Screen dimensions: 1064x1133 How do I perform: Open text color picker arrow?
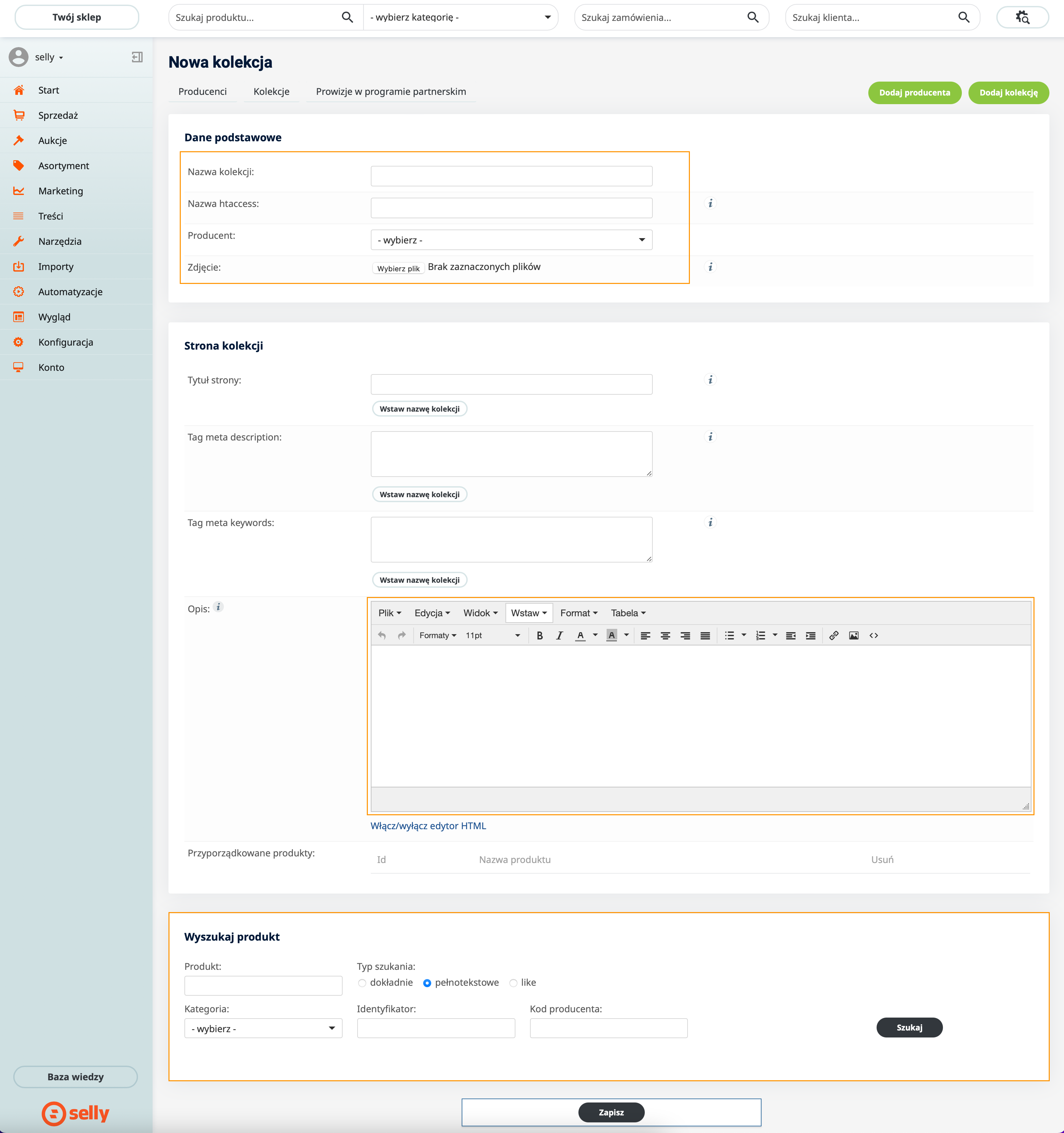coord(595,635)
